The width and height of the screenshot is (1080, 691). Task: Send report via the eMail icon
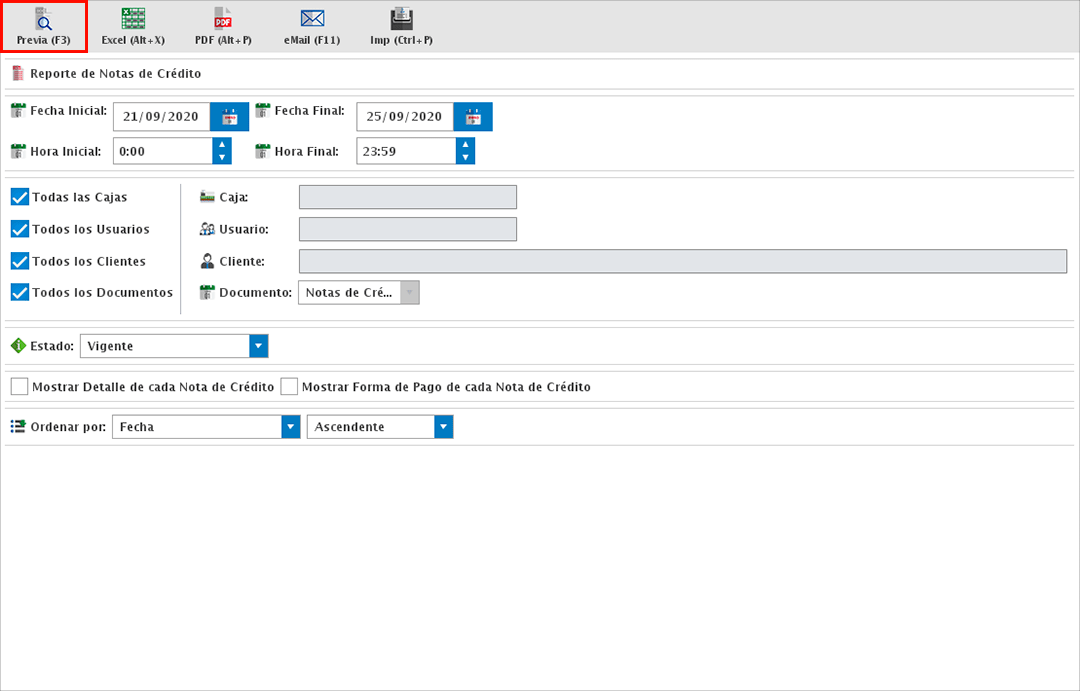click(x=312, y=20)
